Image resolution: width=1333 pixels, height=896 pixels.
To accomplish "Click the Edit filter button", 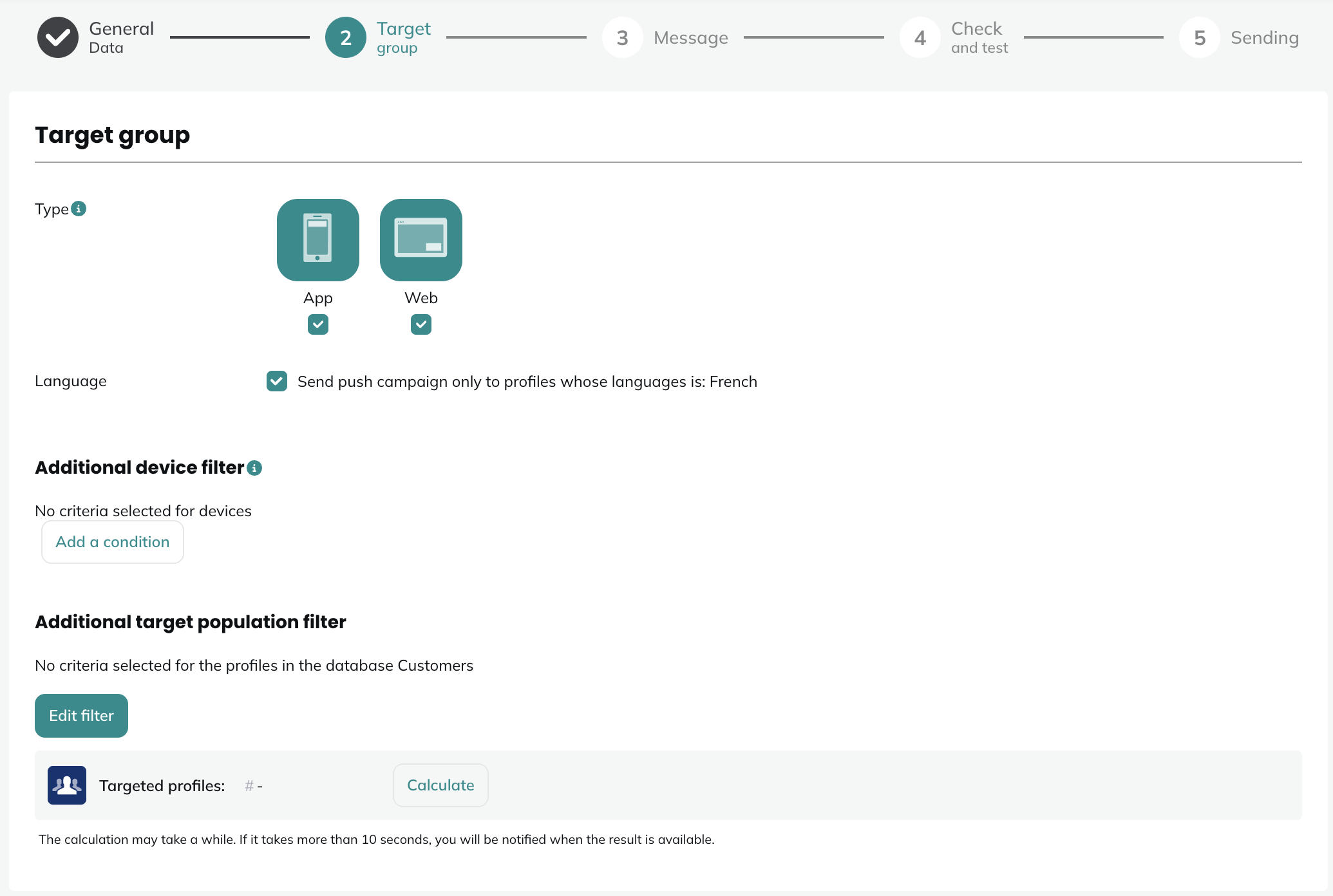I will tap(81, 716).
